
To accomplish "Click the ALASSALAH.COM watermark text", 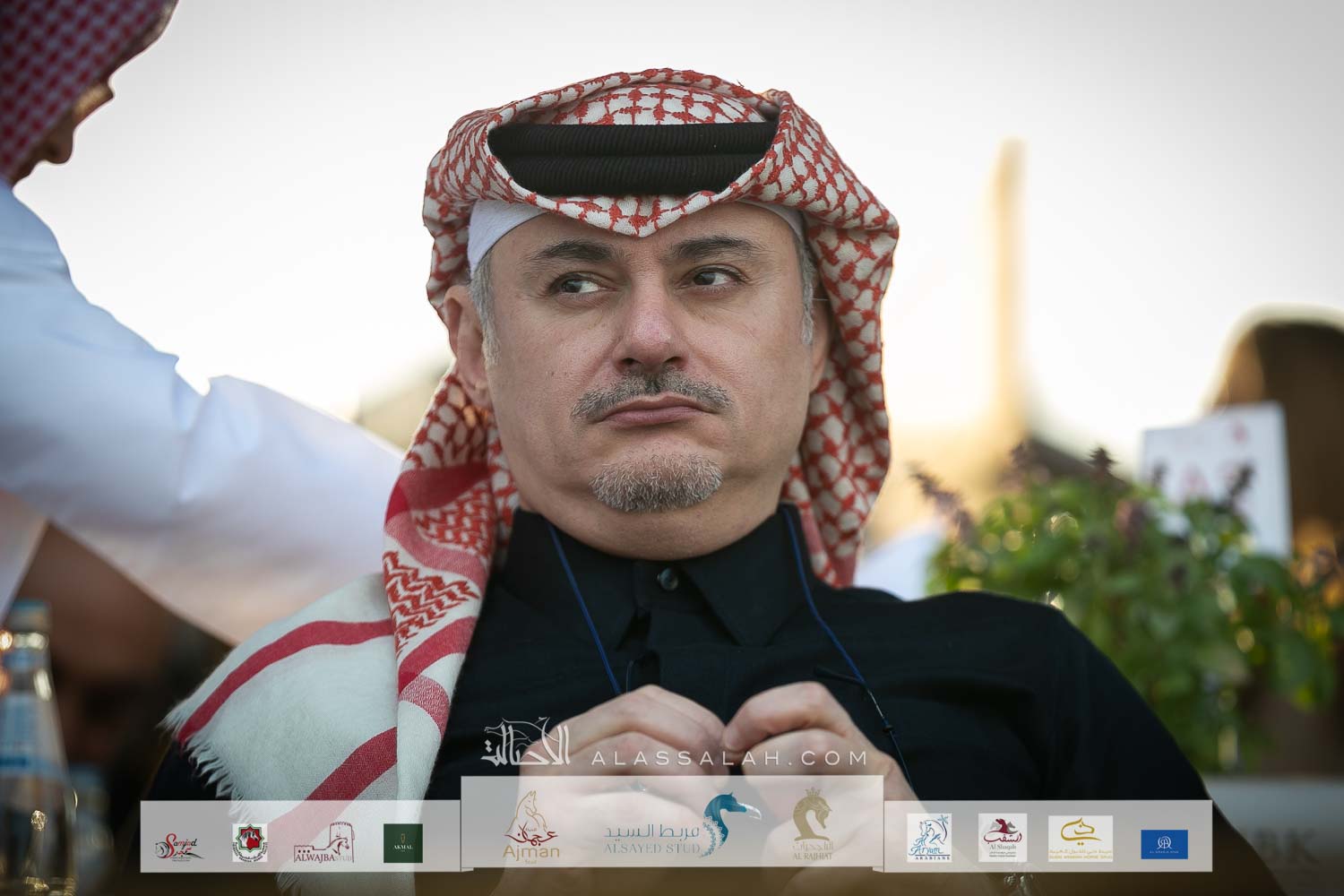I will pos(727,758).
